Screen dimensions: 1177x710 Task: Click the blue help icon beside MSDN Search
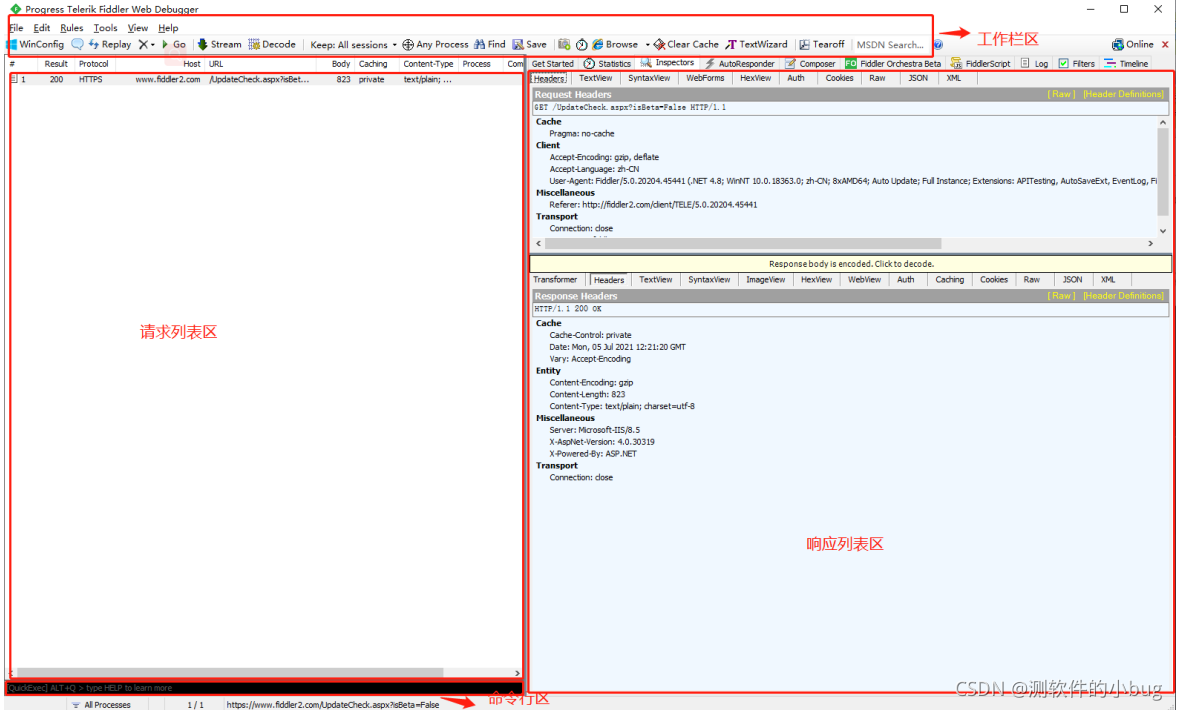938,44
